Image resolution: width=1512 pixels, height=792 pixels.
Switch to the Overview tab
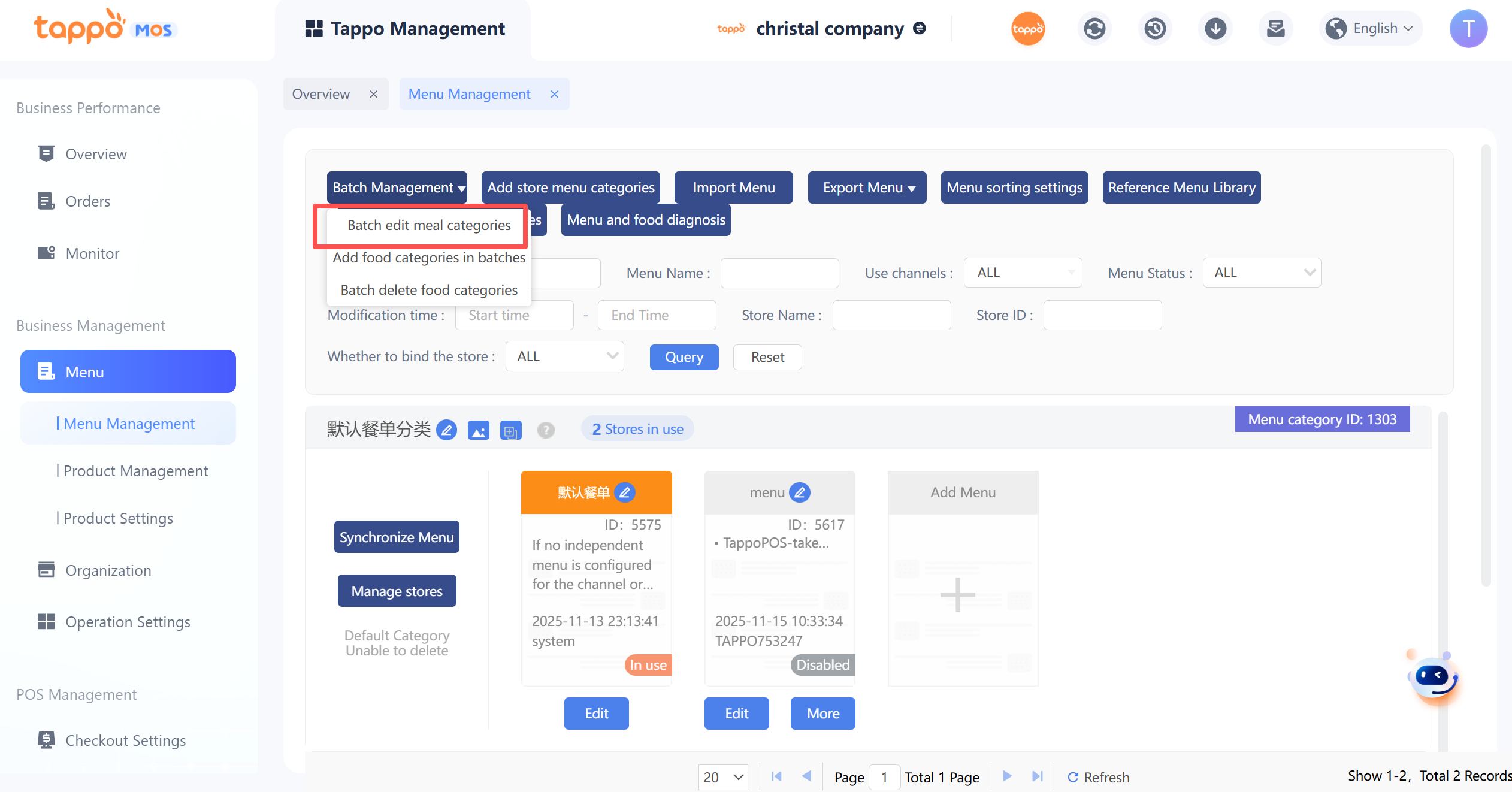click(x=321, y=94)
